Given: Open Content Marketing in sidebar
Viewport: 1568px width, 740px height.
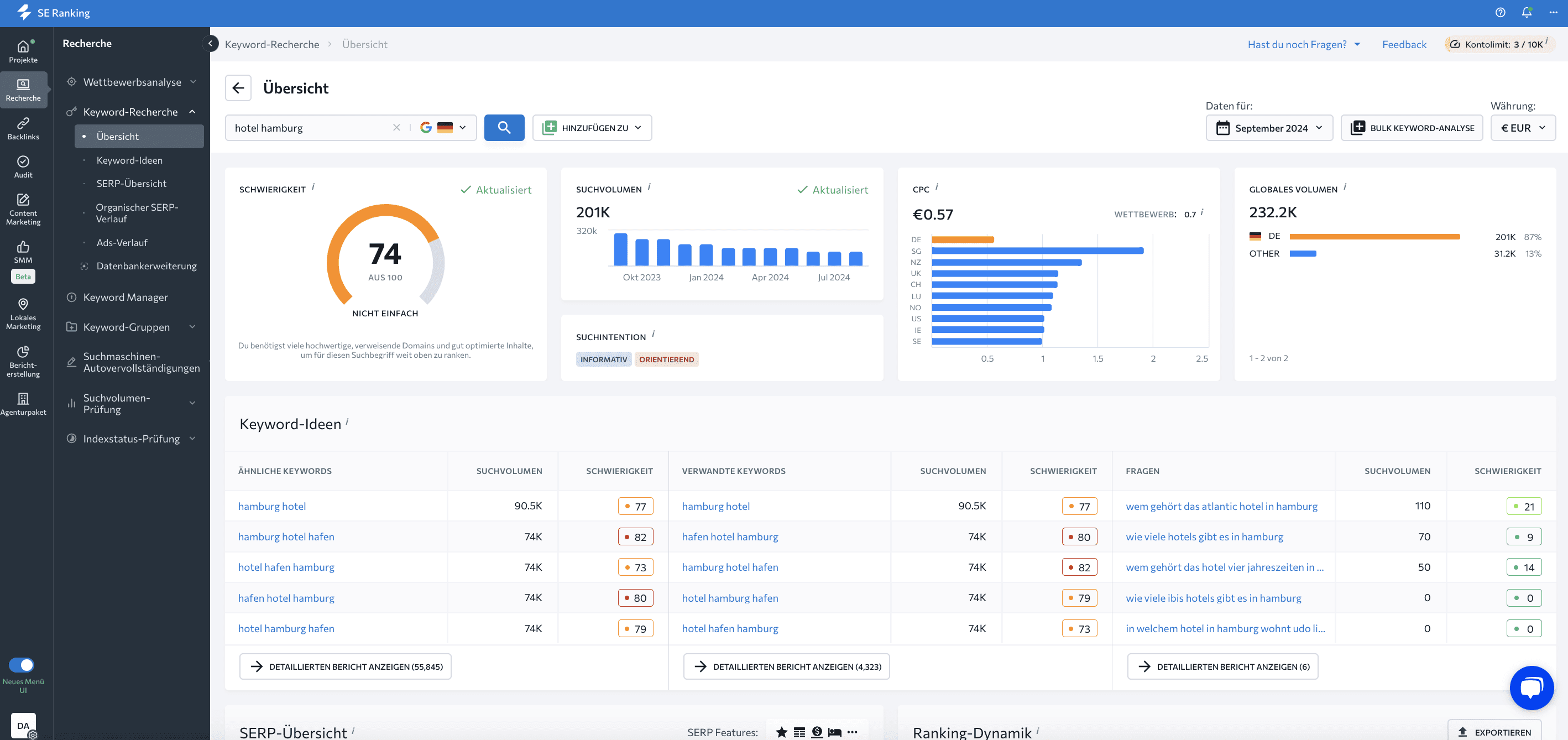Looking at the screenshot, I should [23, 209].
